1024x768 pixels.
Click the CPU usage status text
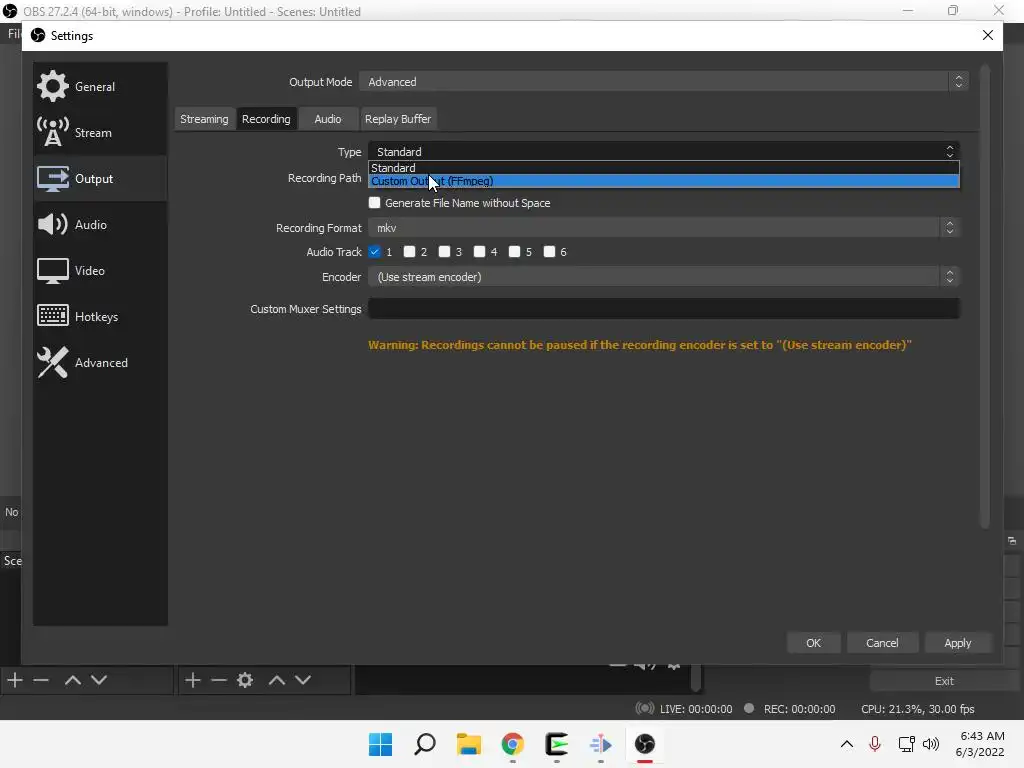pos(918,709)
